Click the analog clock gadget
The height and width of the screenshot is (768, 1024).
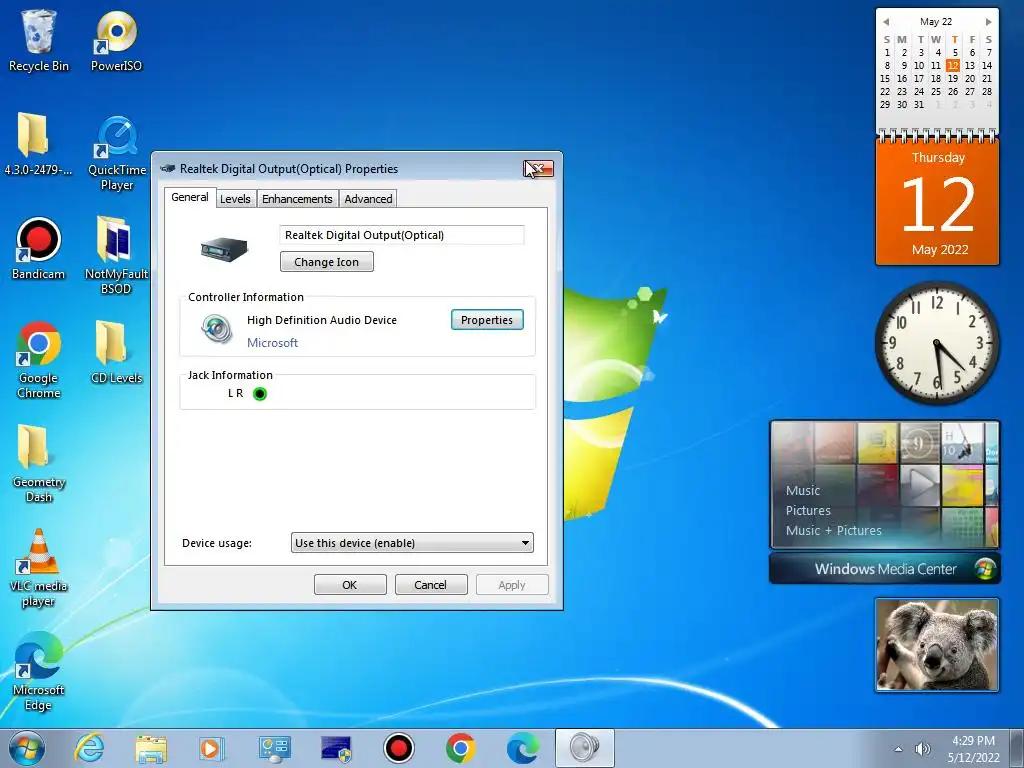937,343
